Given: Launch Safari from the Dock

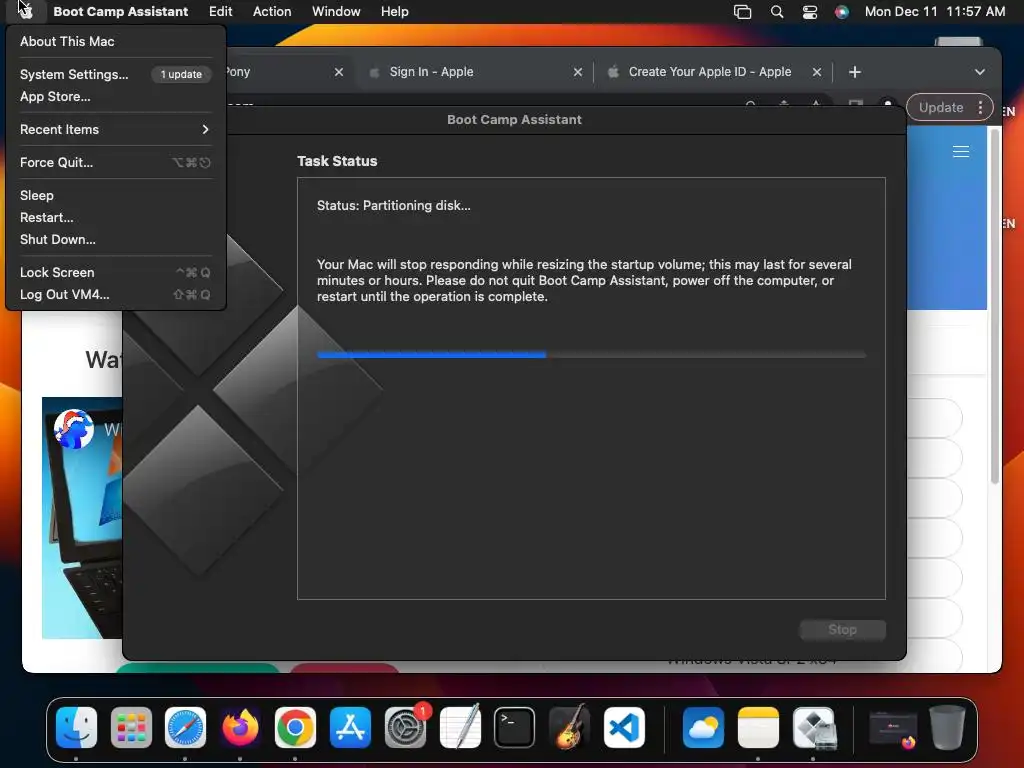Looking at the screenshot, I should point(185,727).
